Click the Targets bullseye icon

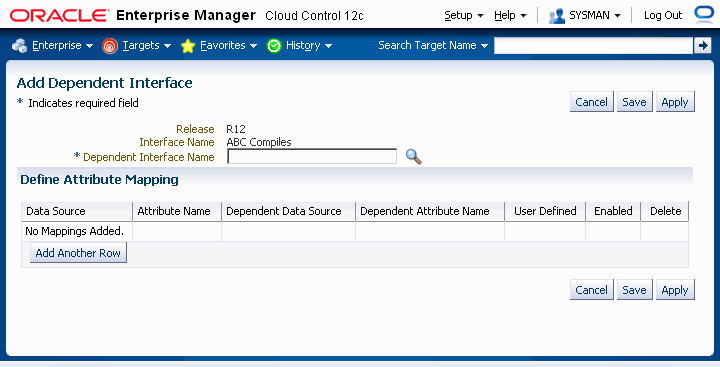[110, 45]
